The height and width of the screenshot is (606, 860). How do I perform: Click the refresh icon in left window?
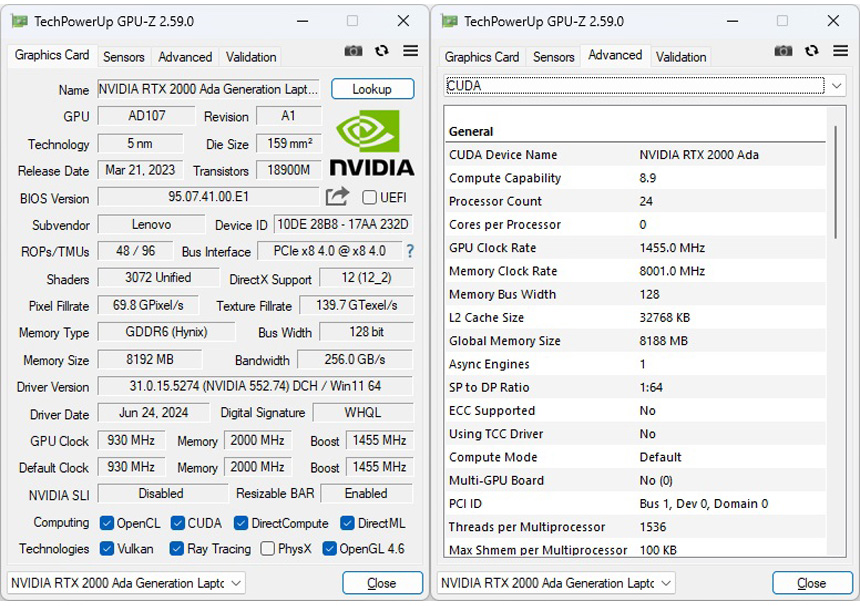click(x=382, y=52)
